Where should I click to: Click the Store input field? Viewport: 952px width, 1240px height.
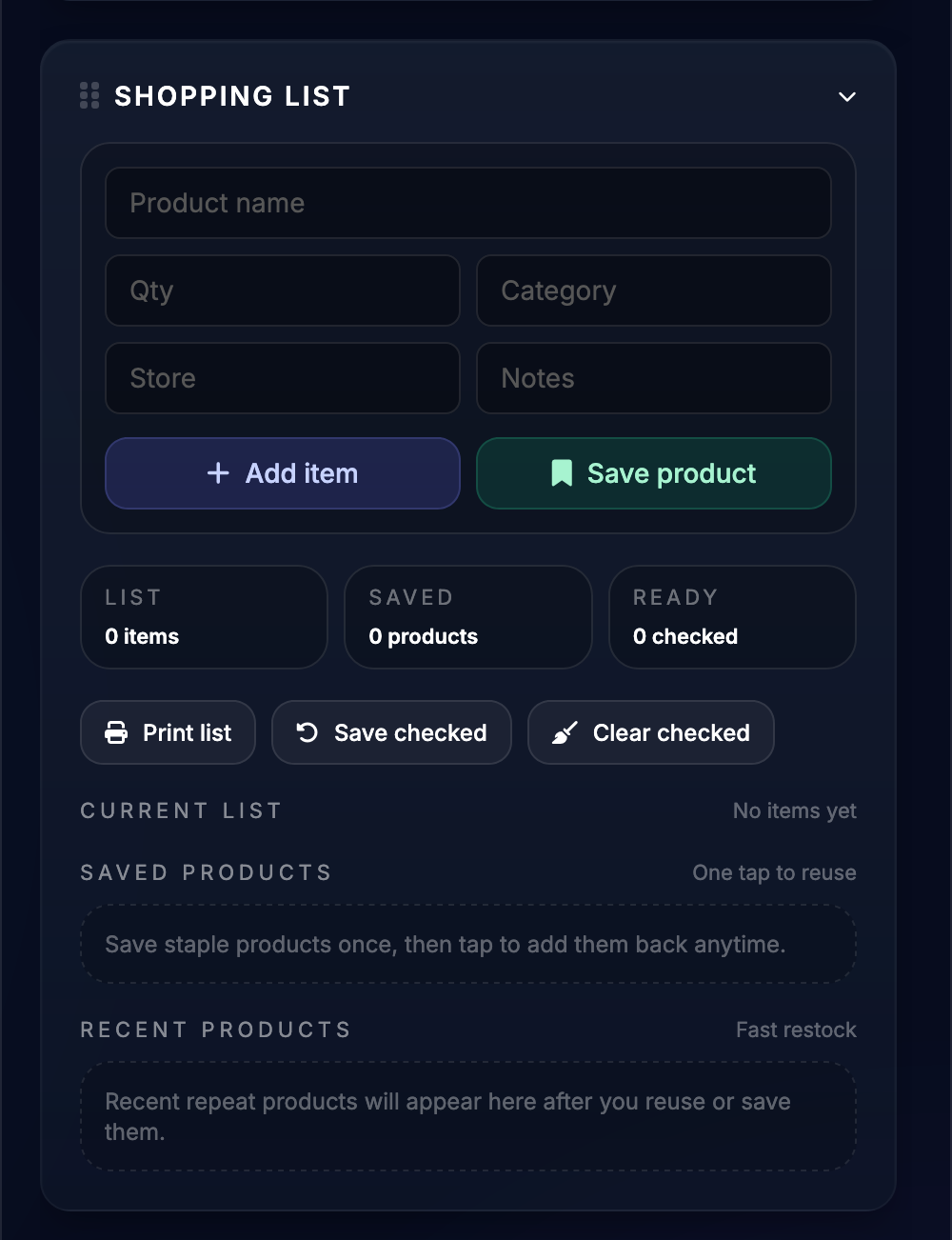coord(282,378)
